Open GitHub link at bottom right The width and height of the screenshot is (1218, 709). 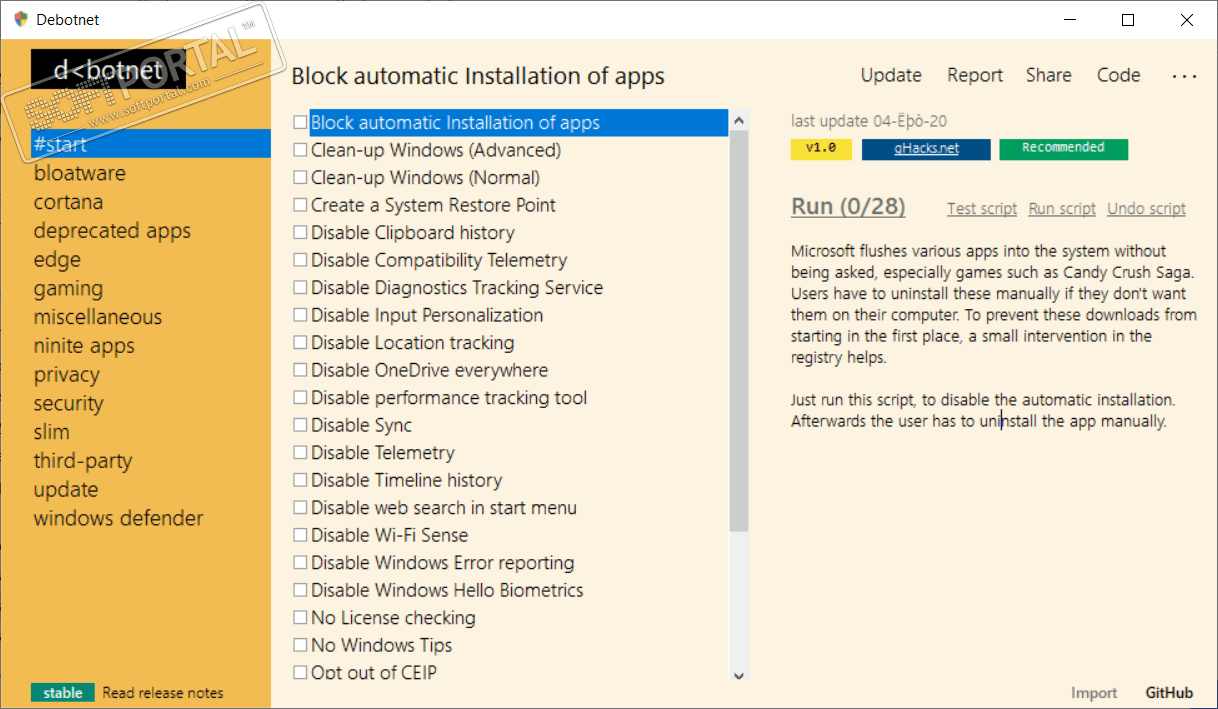(1169, 693)
